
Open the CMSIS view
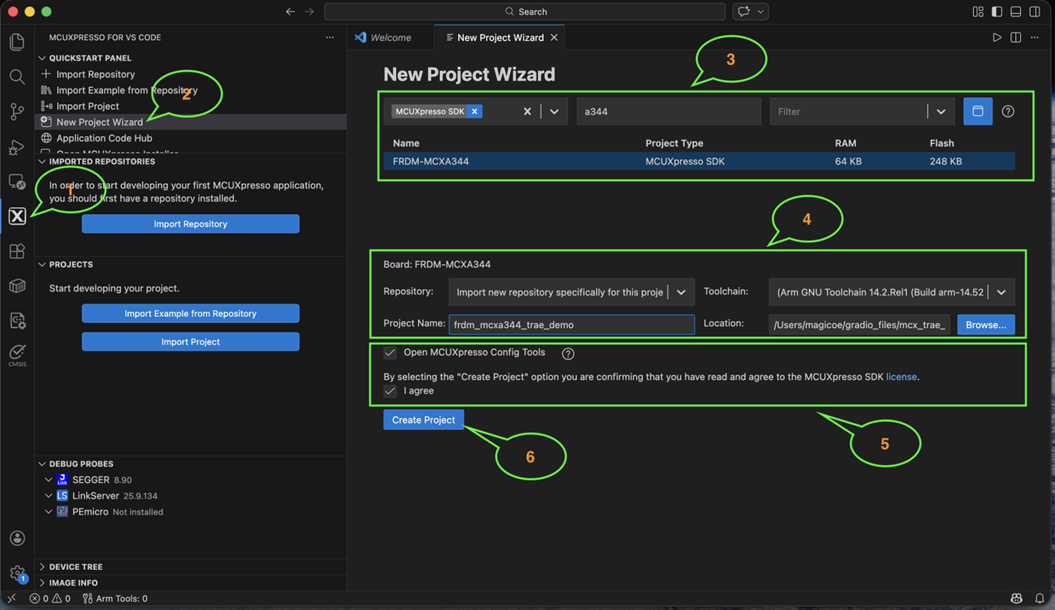(17, 355)
